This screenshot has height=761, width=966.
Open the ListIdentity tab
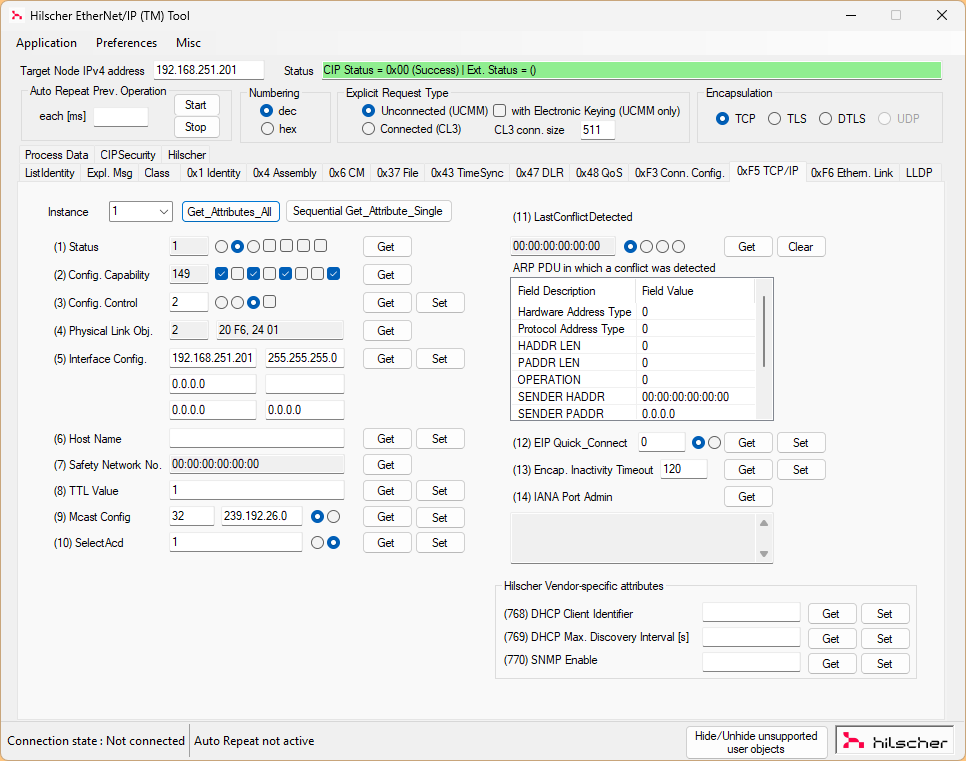[49, 173]
